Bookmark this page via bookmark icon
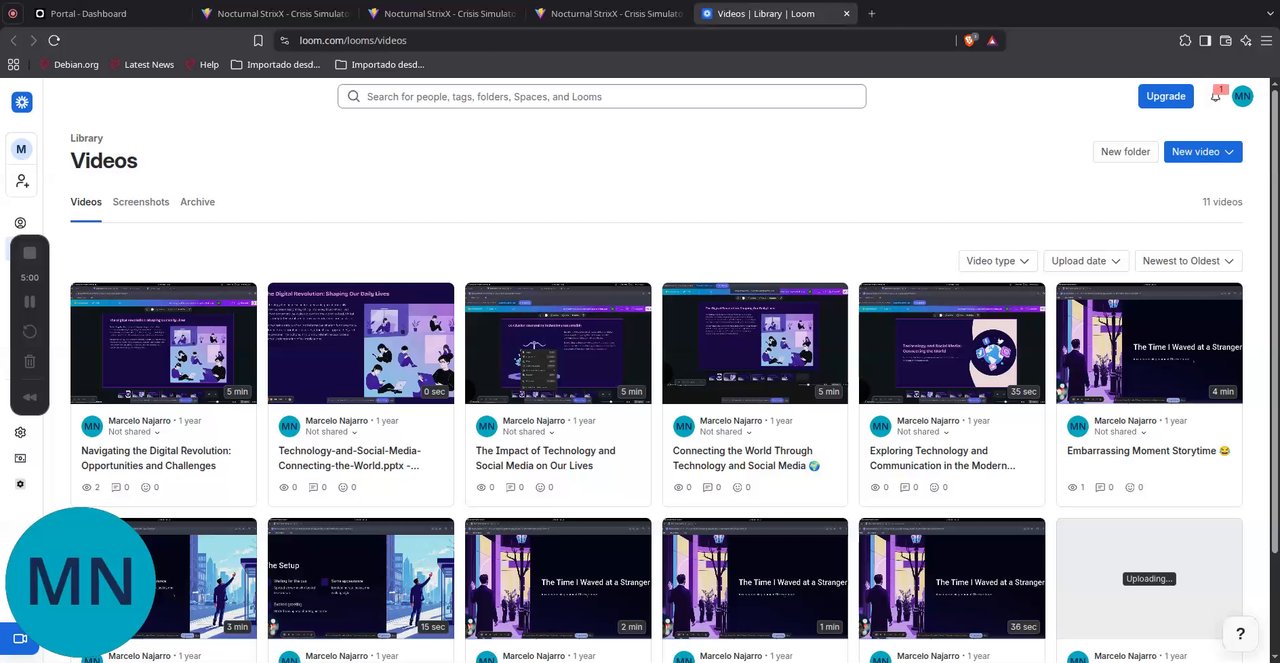The image size is (1280, 663). click(258, 41)
